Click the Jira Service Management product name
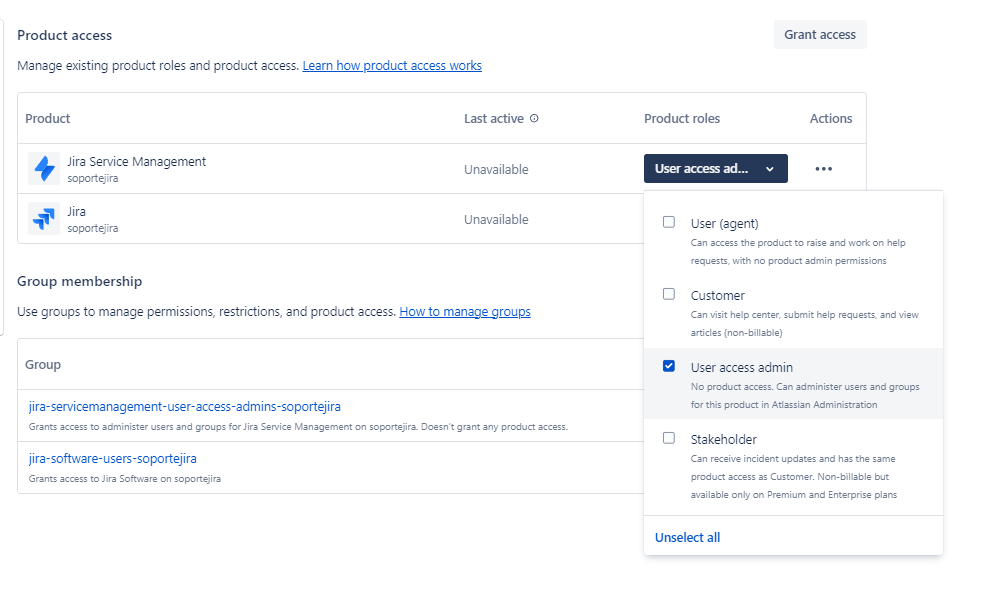988x610 pixels. coord(136,162)
